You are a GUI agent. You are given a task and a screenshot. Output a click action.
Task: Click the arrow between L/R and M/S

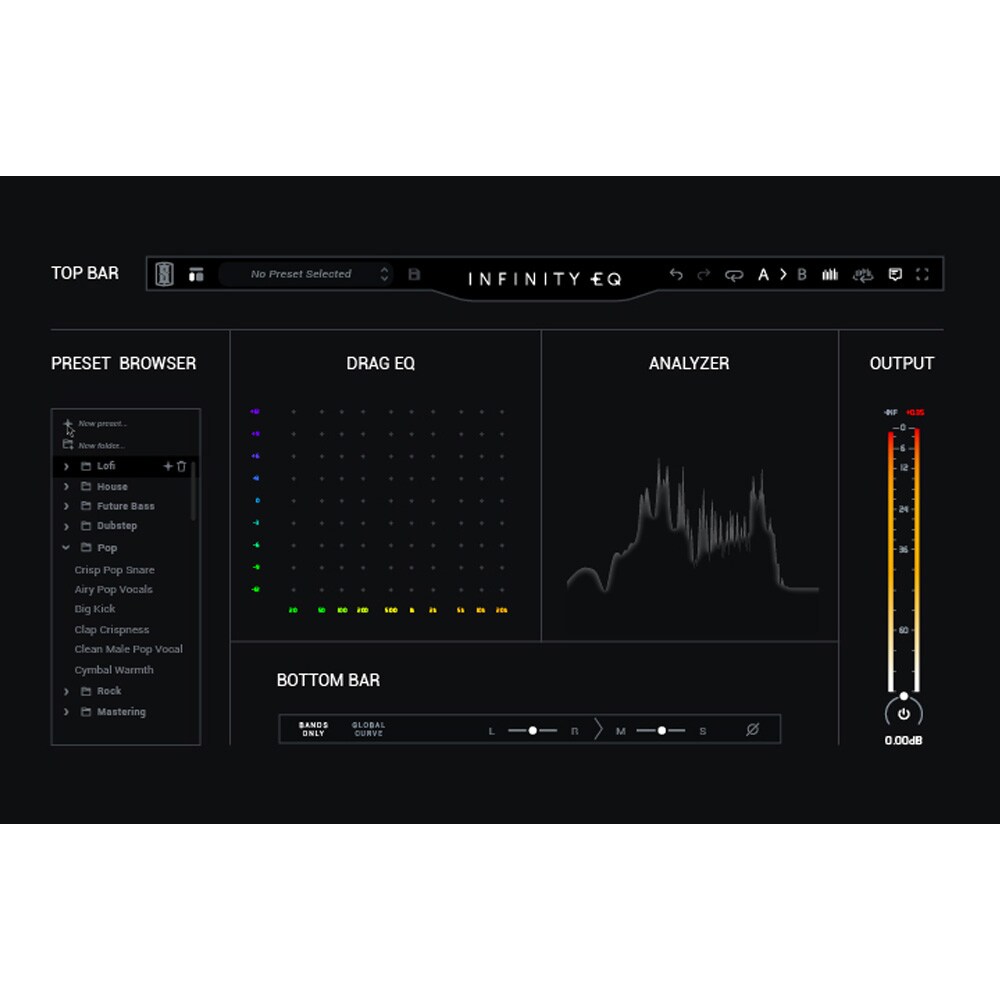[598, 730]
